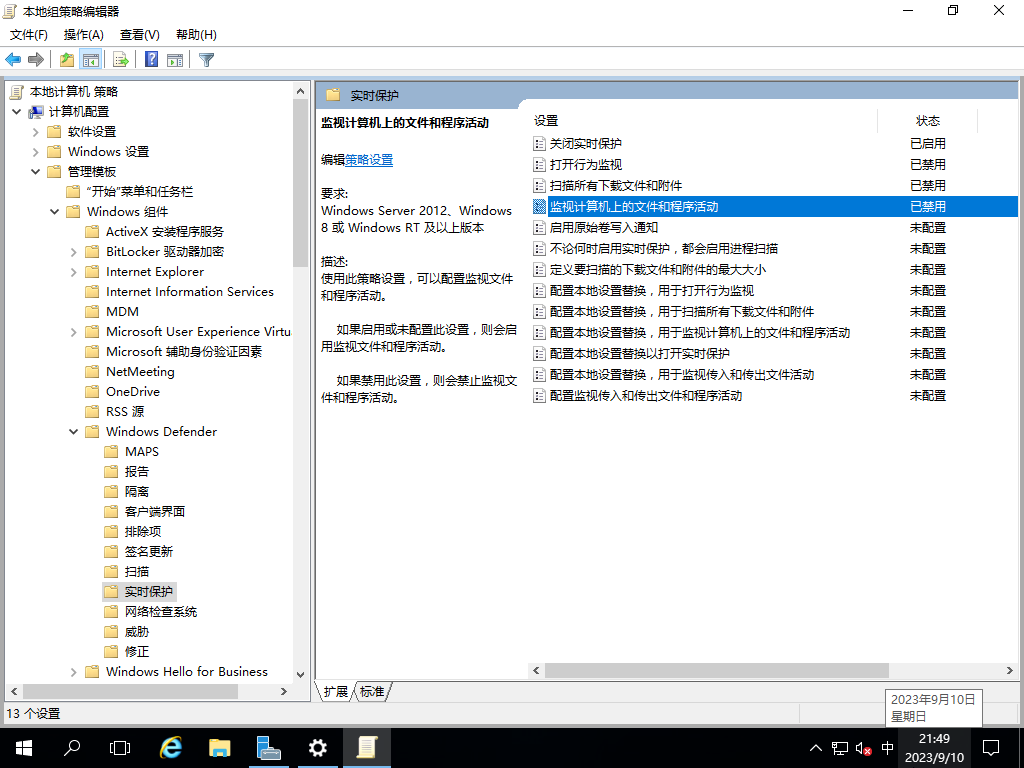Expand the 软件设置 tree node

click(x=36, y=132)
